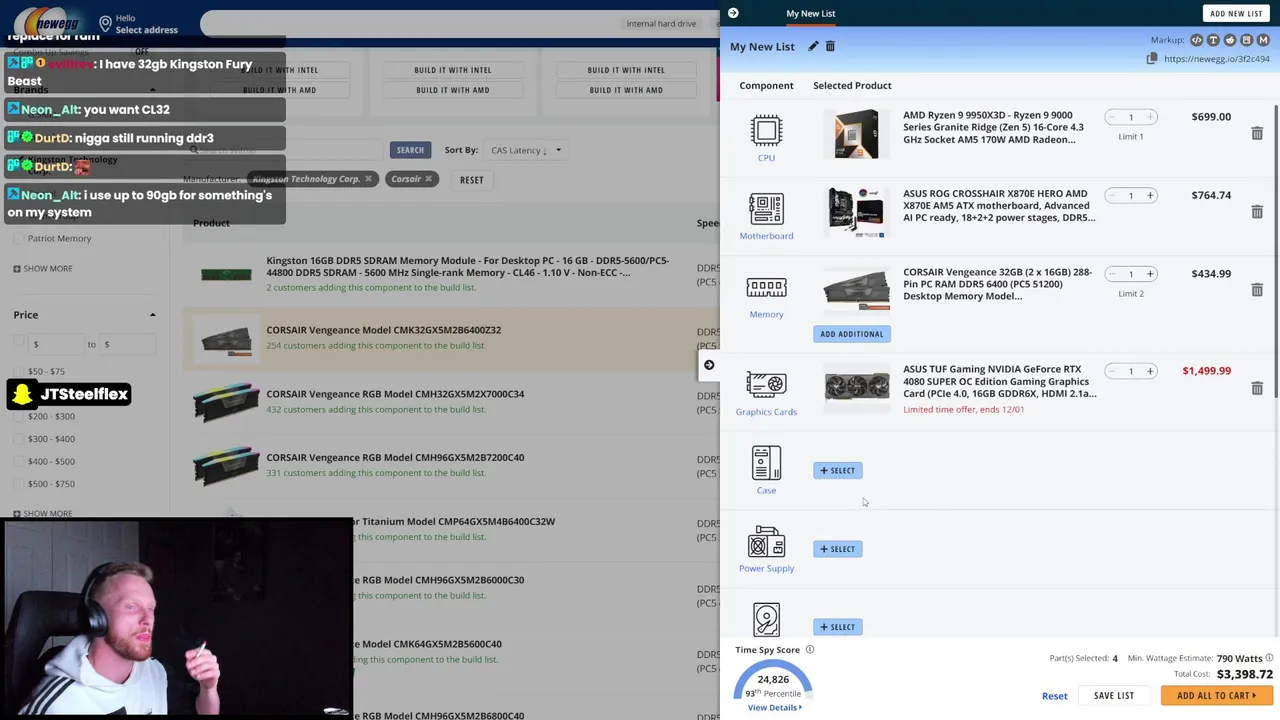1280x720 pixels.
Task: Show Time Spy Score info tooltip
Action: pyautogui.click(x=810, y=650)
